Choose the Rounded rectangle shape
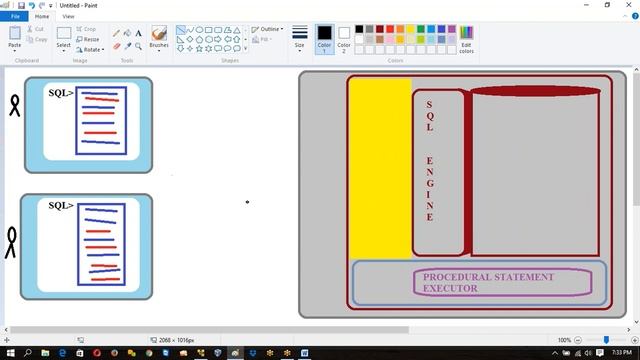The height and width of the screenshot is (360, 640). point(218,30)
